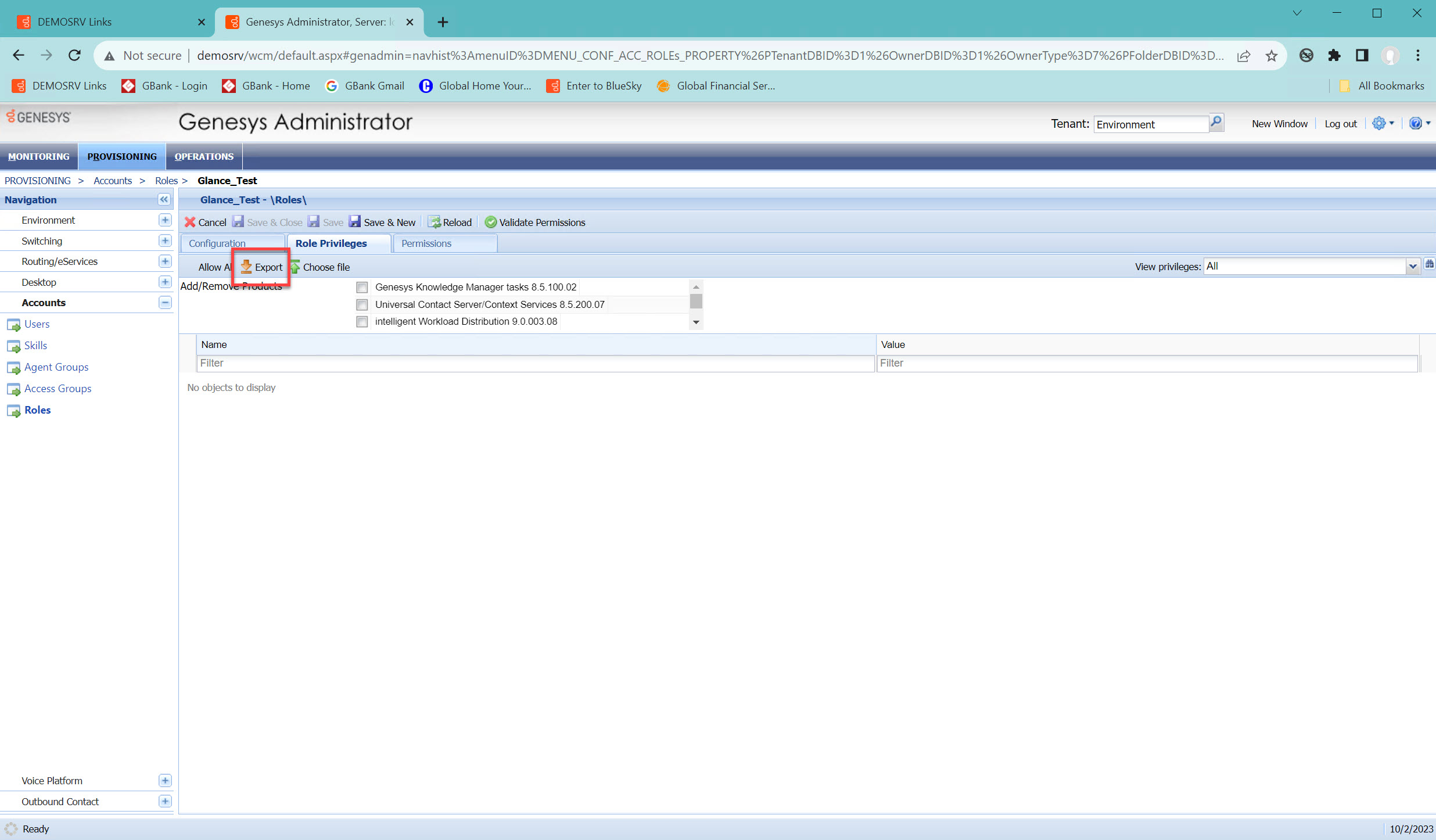Click the Genesys logo

click(38, 117)
